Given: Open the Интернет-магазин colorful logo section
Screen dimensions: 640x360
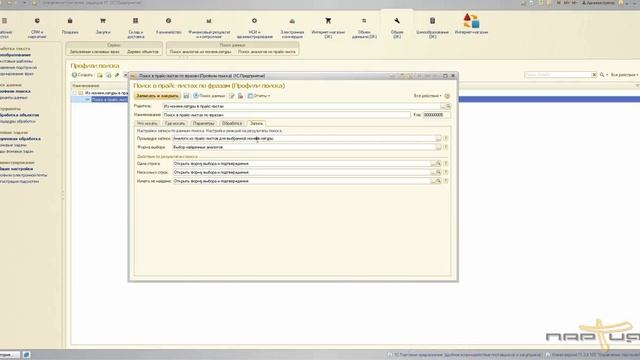Looking at the screenshot, I should pyautogui.click(x=471, y=24).
